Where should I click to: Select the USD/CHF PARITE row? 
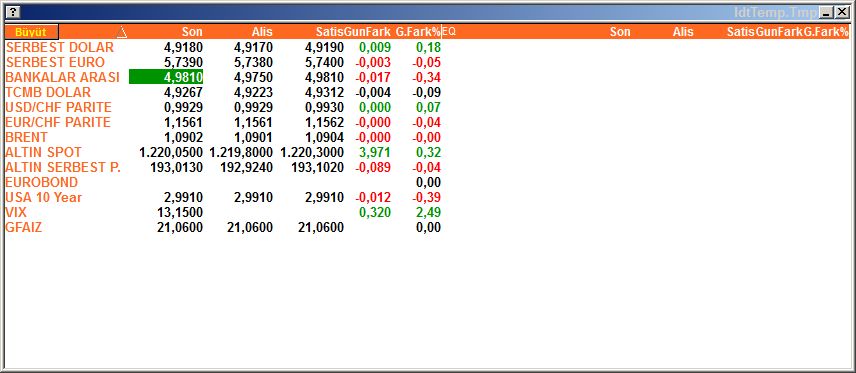[x=223, y=107]
